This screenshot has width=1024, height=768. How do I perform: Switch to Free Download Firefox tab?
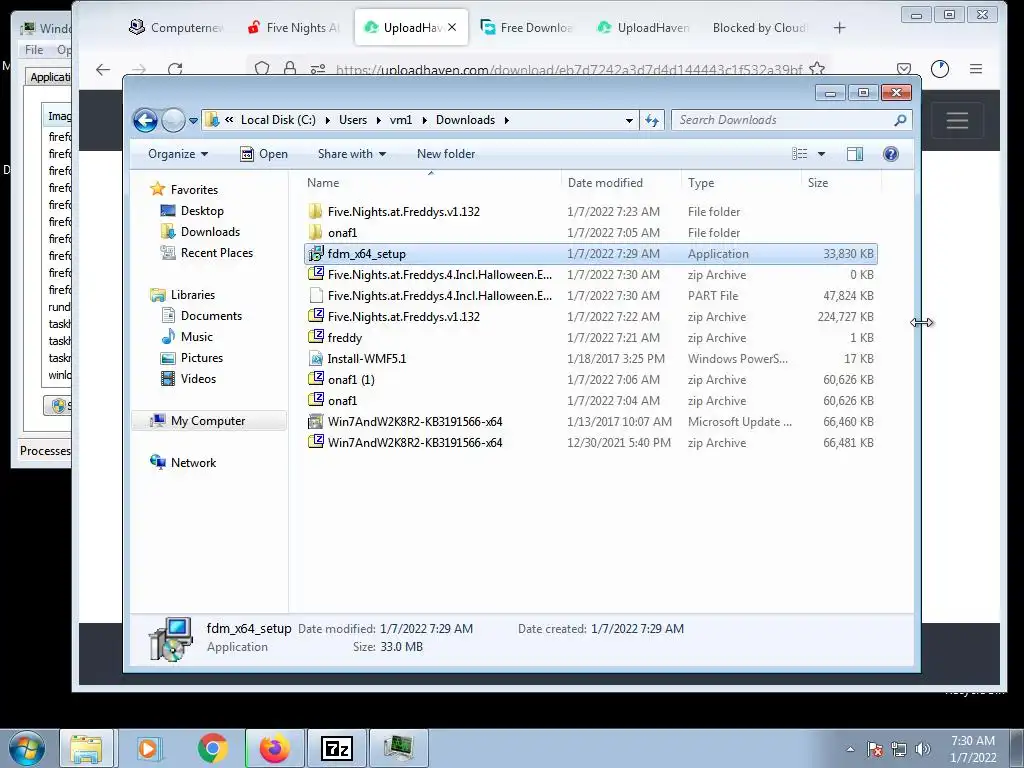coord(527,27)
